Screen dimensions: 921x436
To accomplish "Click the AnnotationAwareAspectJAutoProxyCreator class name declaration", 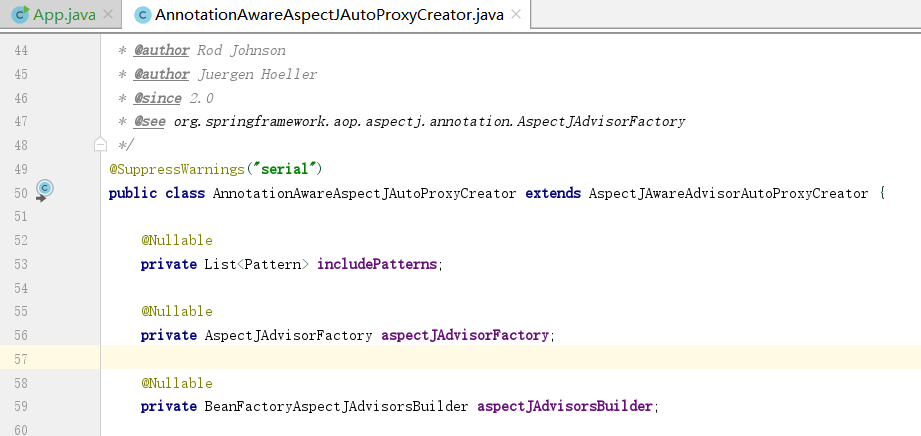I will [365, 193].
